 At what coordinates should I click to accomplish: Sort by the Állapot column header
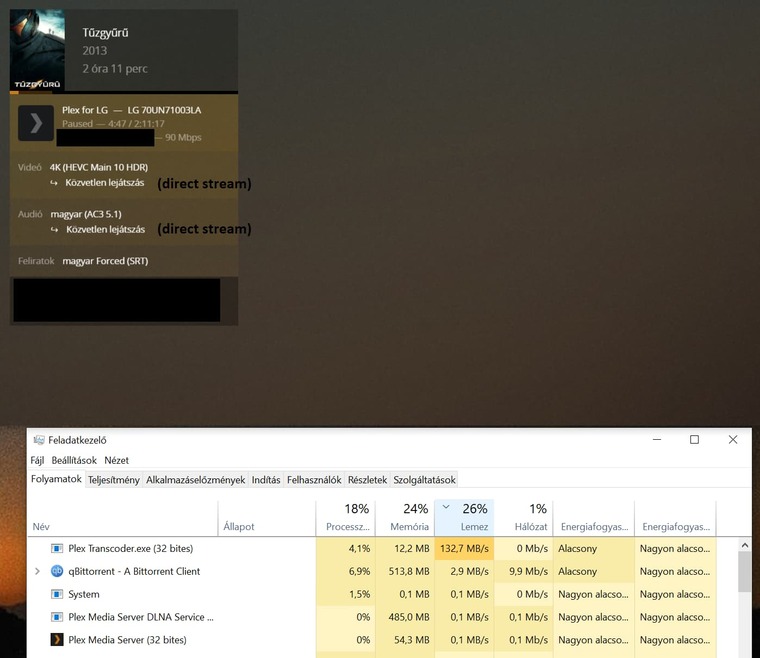coord(267,518)
